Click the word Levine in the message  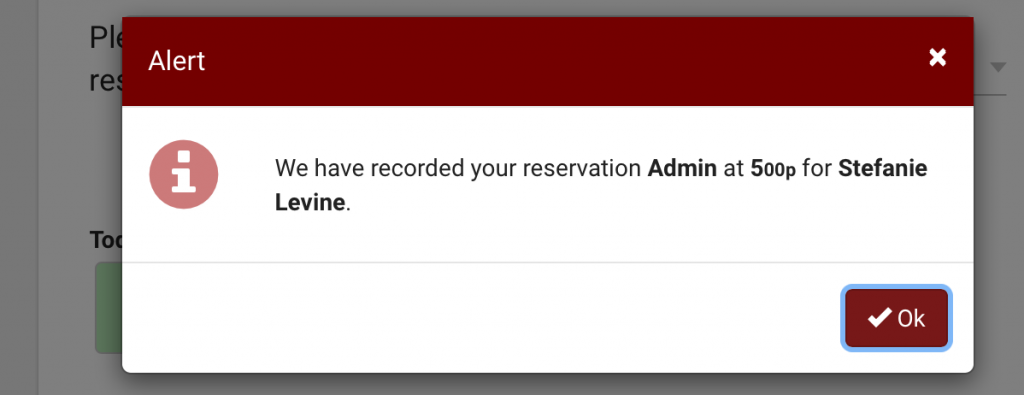(310, 202)
